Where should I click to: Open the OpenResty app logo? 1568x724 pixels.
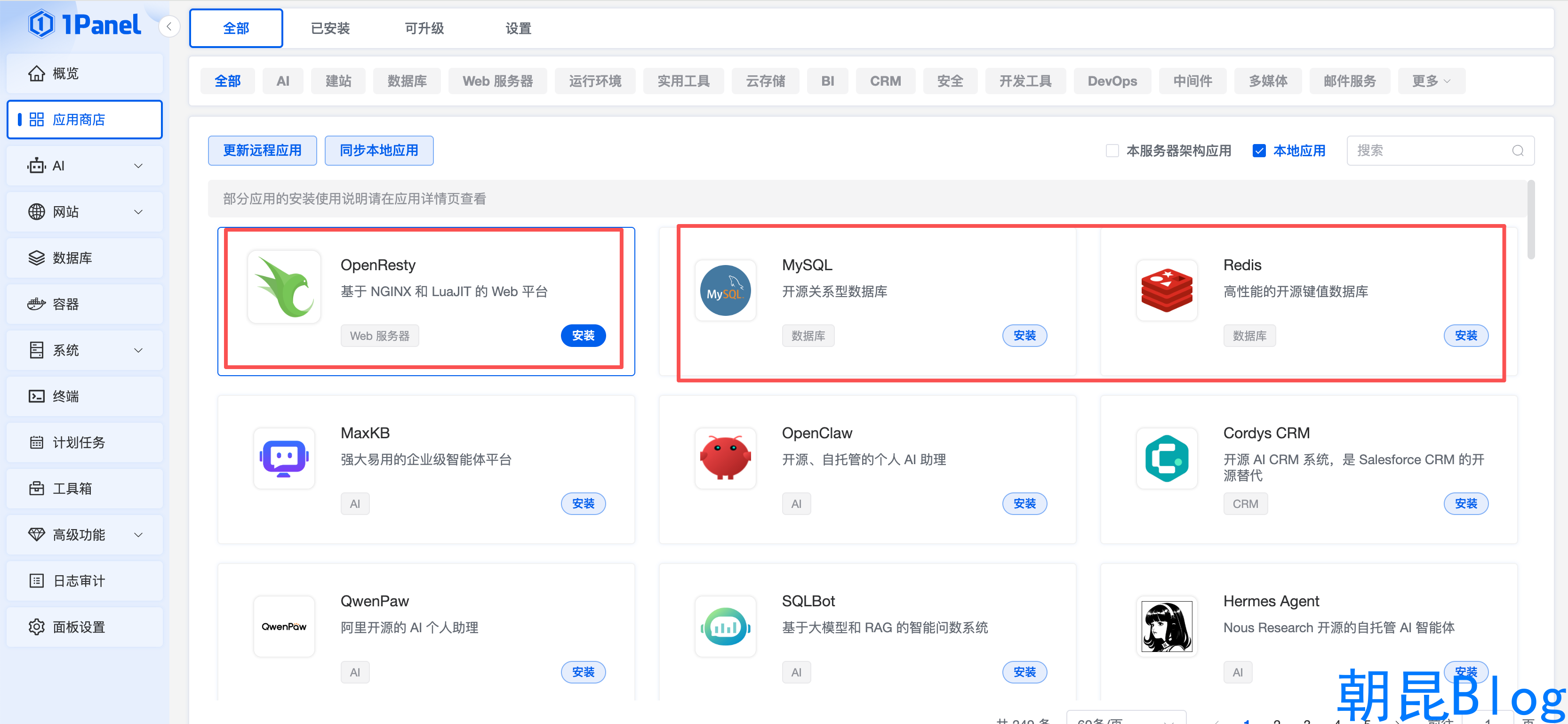click(x=284, y=287)
